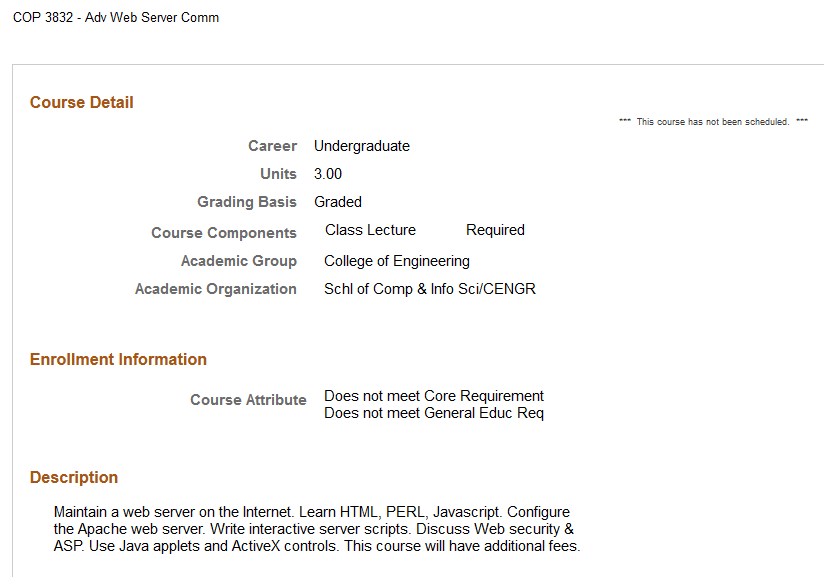The image size is (824, 577).
Task: Select the Grading Basis label
Action: (247, 202)
